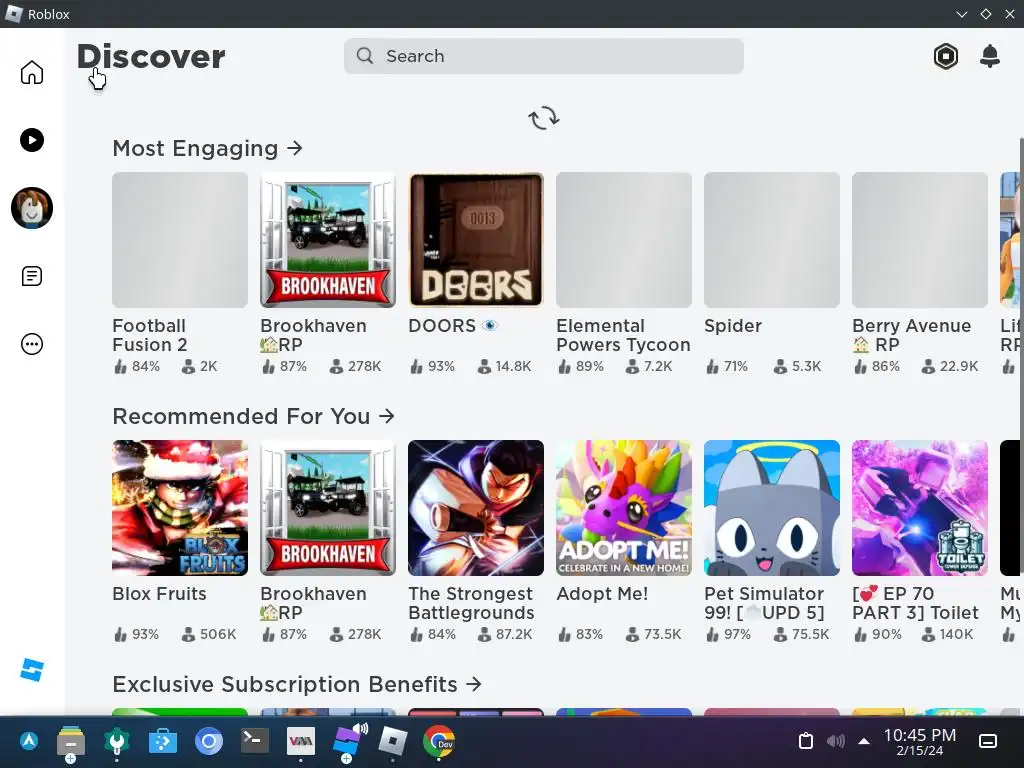The height and width of the screenshot is (768, 1024).
Task: Open the Roblox app icon in taskbar
Action: pyautogui.click(x=392, y=741)
